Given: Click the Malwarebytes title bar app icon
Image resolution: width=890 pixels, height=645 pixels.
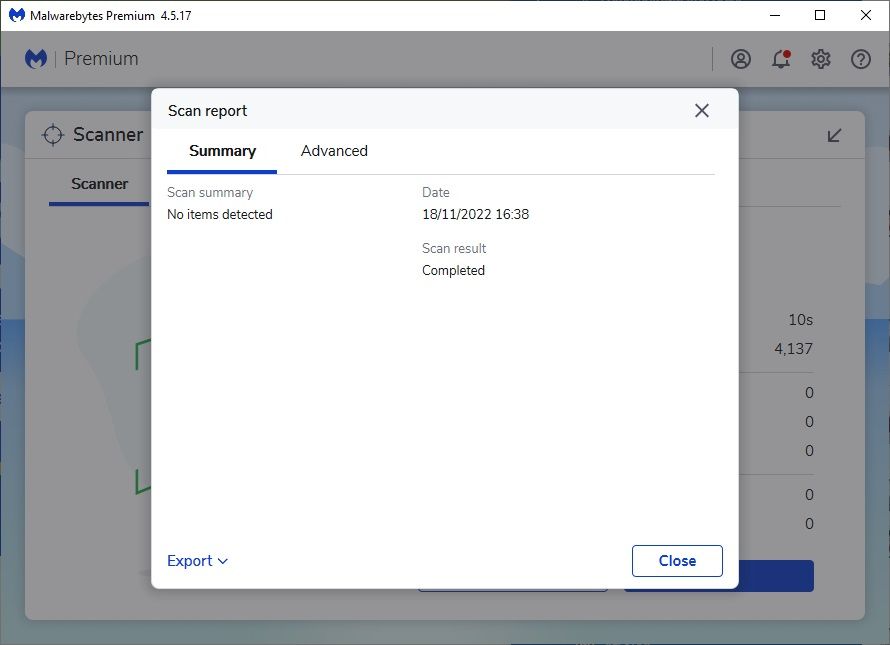Looking at the screenshot, I should pos(16,15).
